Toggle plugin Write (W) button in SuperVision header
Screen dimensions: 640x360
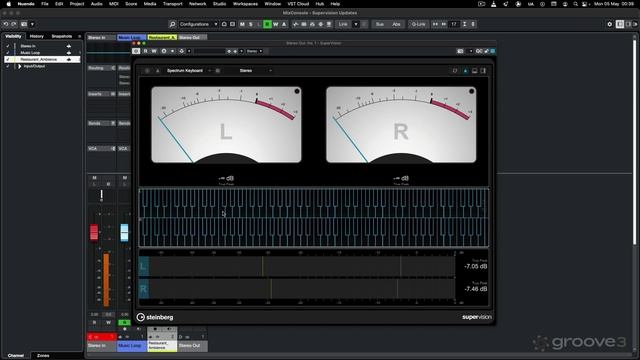point(154,51)
